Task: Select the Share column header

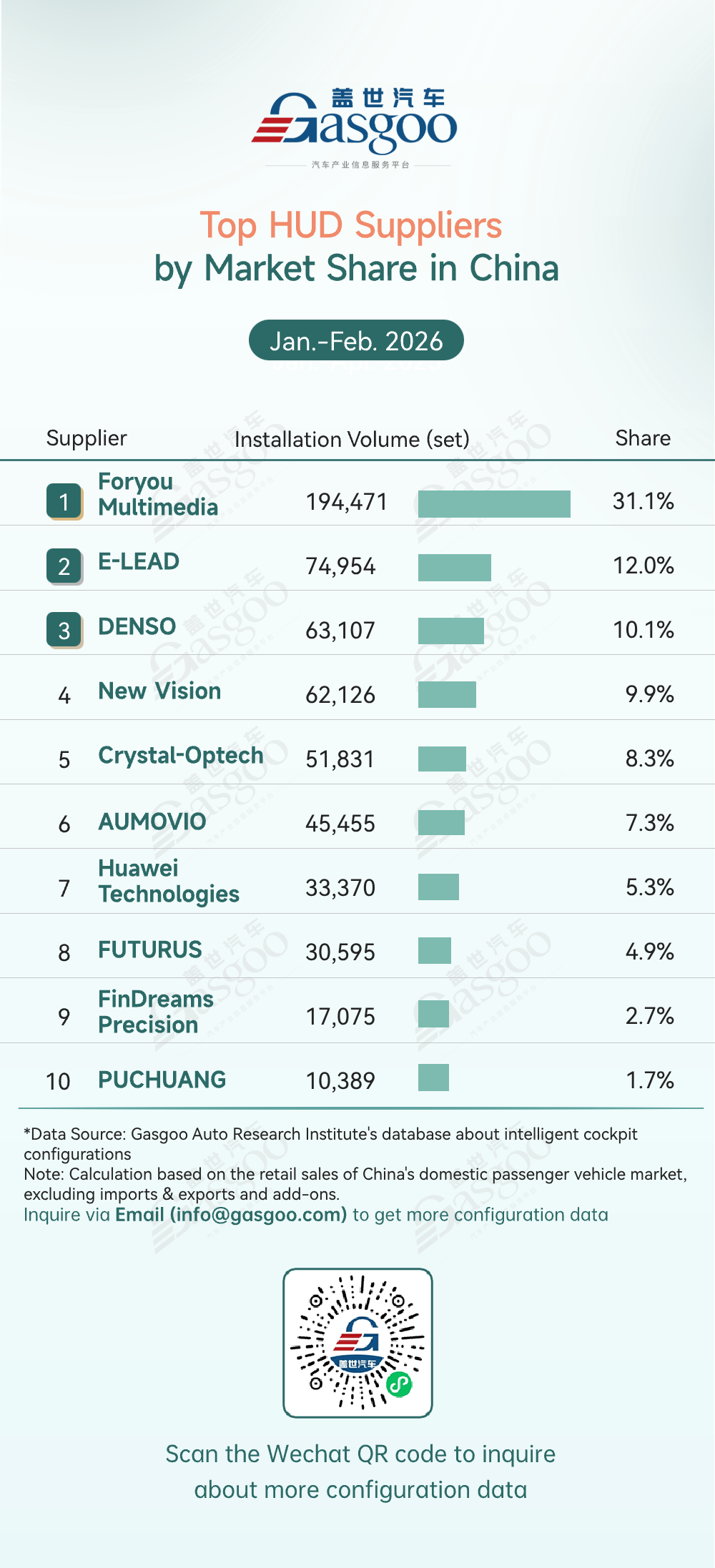Action: pos(643,438)
